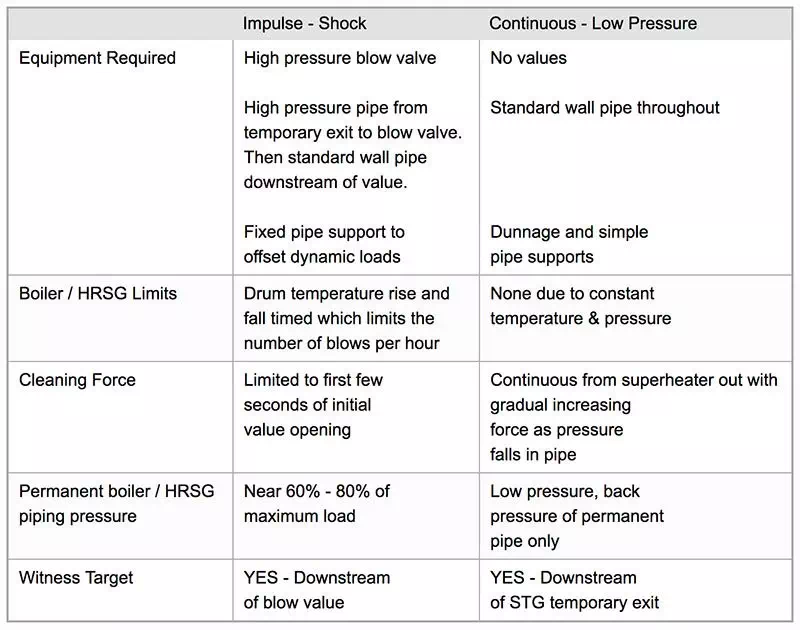The image size is (800, 630).
Task: Click the "Impulse - Shock" column header
Action: tap(304, 23)
